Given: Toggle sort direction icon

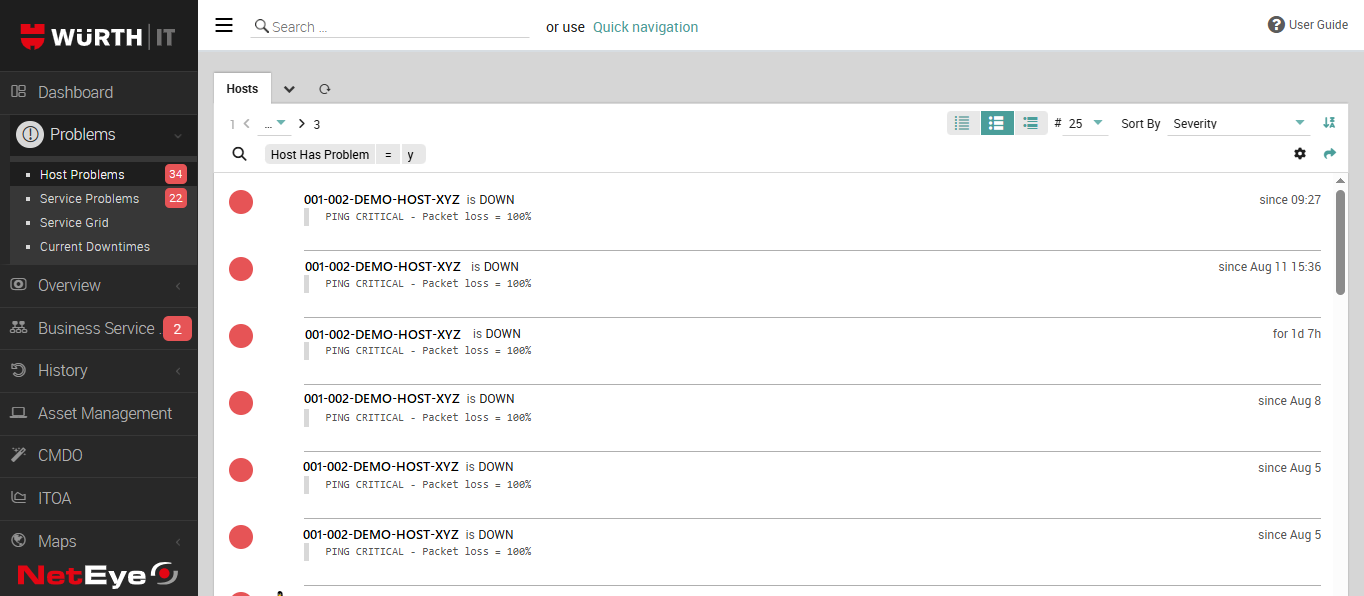Looking at the screenshot, I should pos(1329,123).
